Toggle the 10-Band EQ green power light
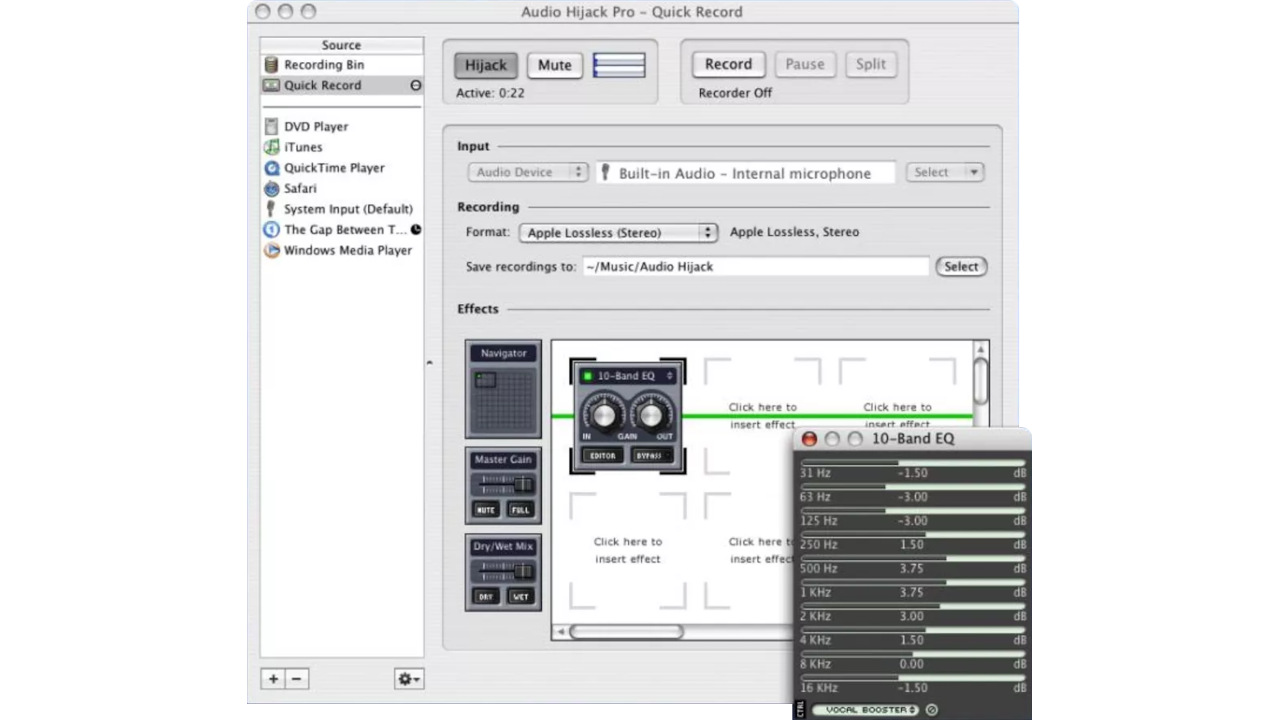Image resolution: width=1280 pixels, height=720 pixels. point(587,376)
